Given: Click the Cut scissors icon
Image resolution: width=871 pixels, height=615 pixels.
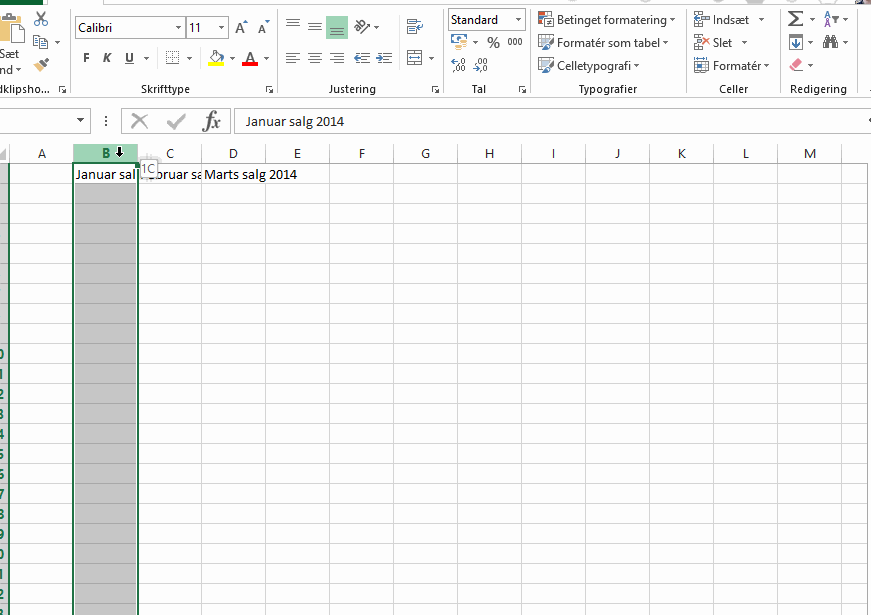Looking at the screenshot, I should pos(41,19).
